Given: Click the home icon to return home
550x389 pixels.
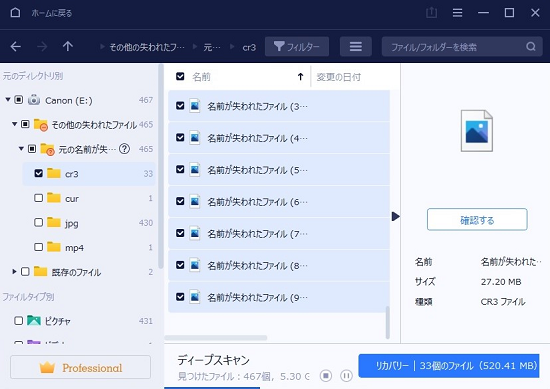Looking at the screenshot, I should tap(15, 13).
